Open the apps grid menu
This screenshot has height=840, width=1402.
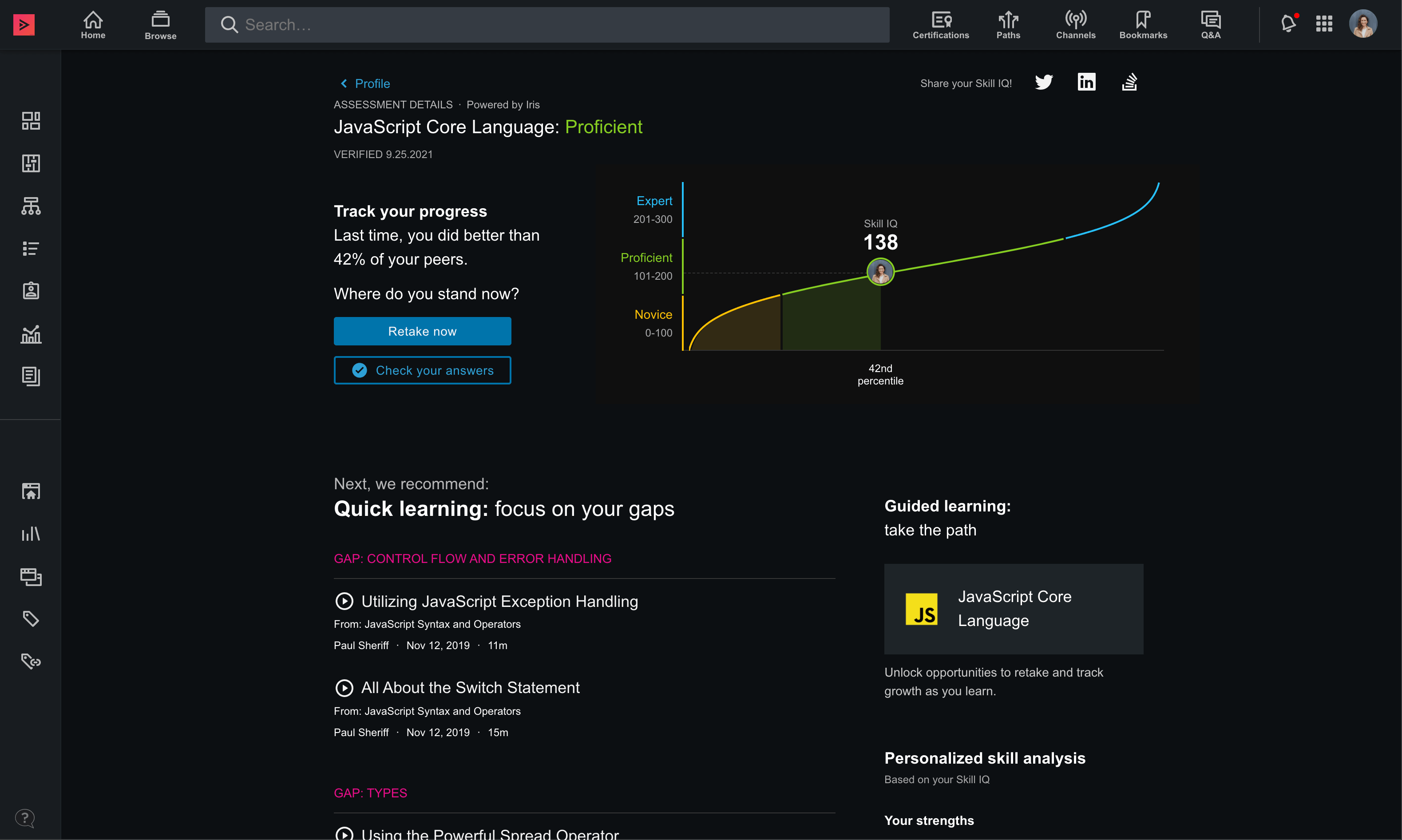pyautogui.click(x=1324, y=24)
